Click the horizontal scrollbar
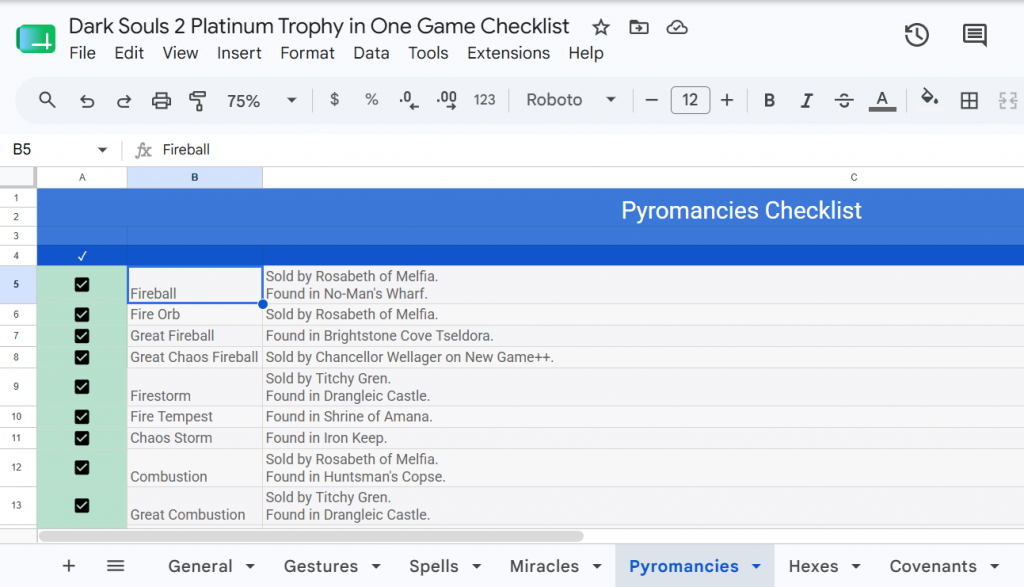 (x=311, y=536)
